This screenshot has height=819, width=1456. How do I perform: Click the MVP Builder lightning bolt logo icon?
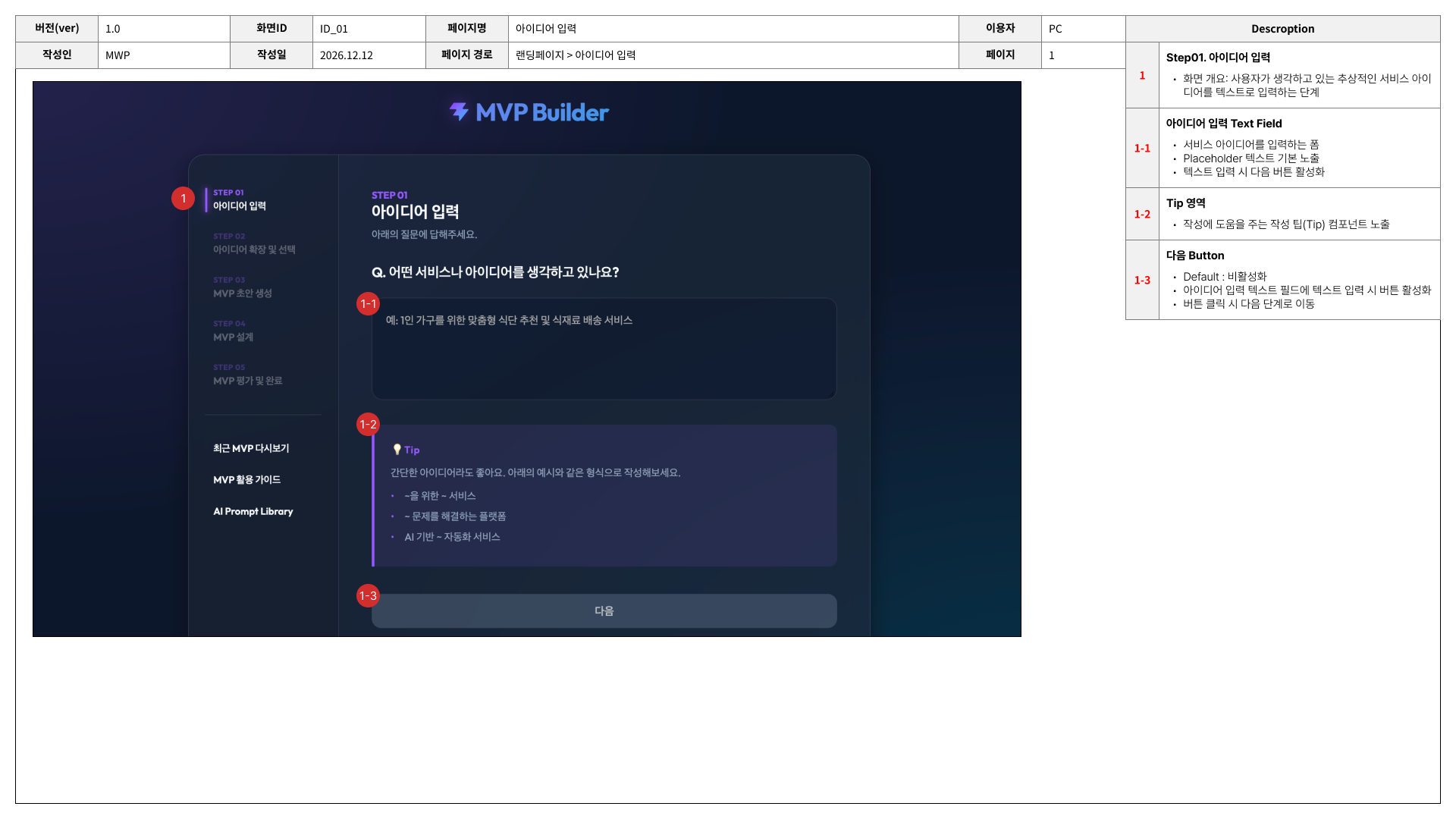tap(460, 111)
